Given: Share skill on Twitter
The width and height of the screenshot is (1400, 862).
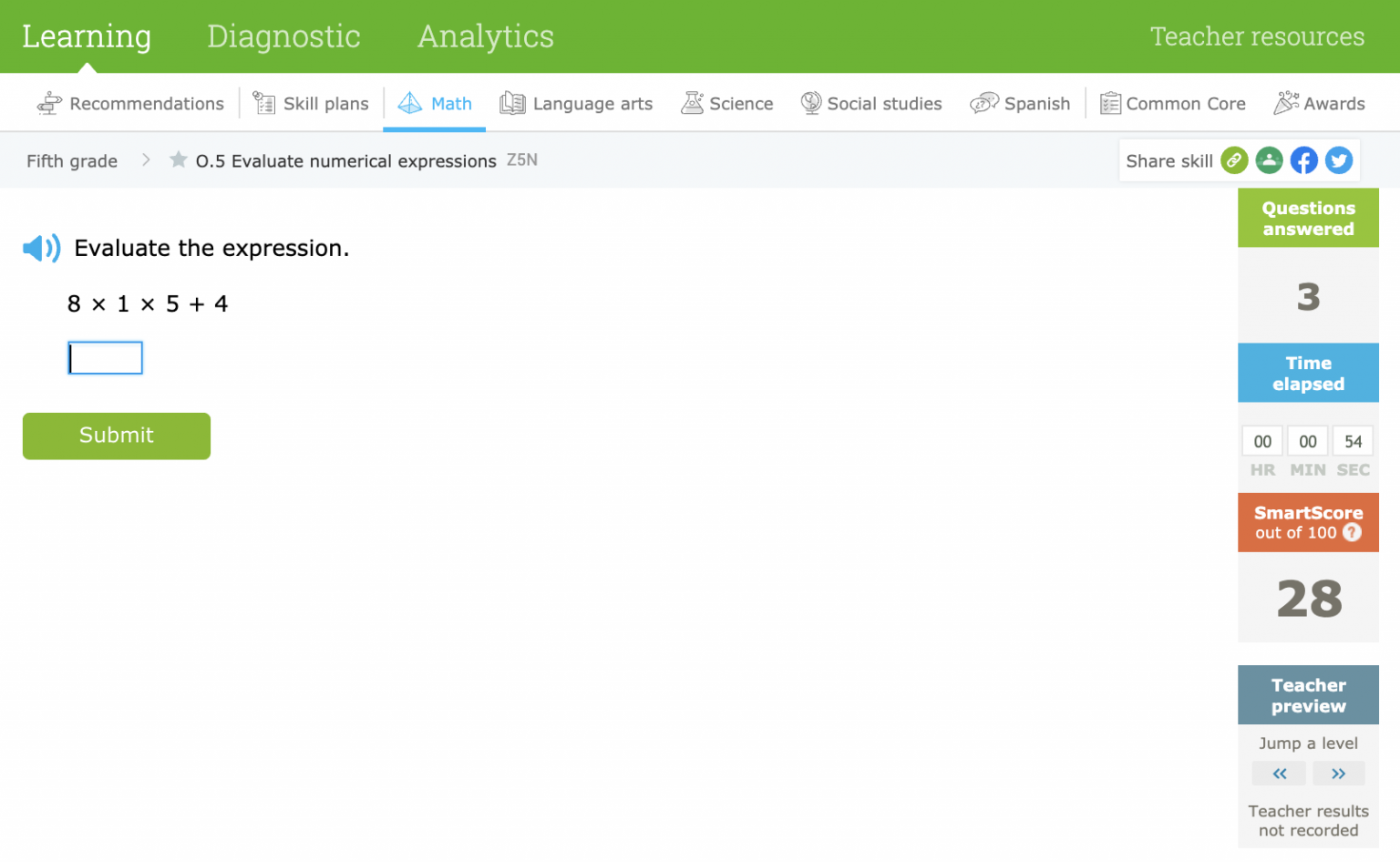Looking at the screenshot, I should point(1338,159).
